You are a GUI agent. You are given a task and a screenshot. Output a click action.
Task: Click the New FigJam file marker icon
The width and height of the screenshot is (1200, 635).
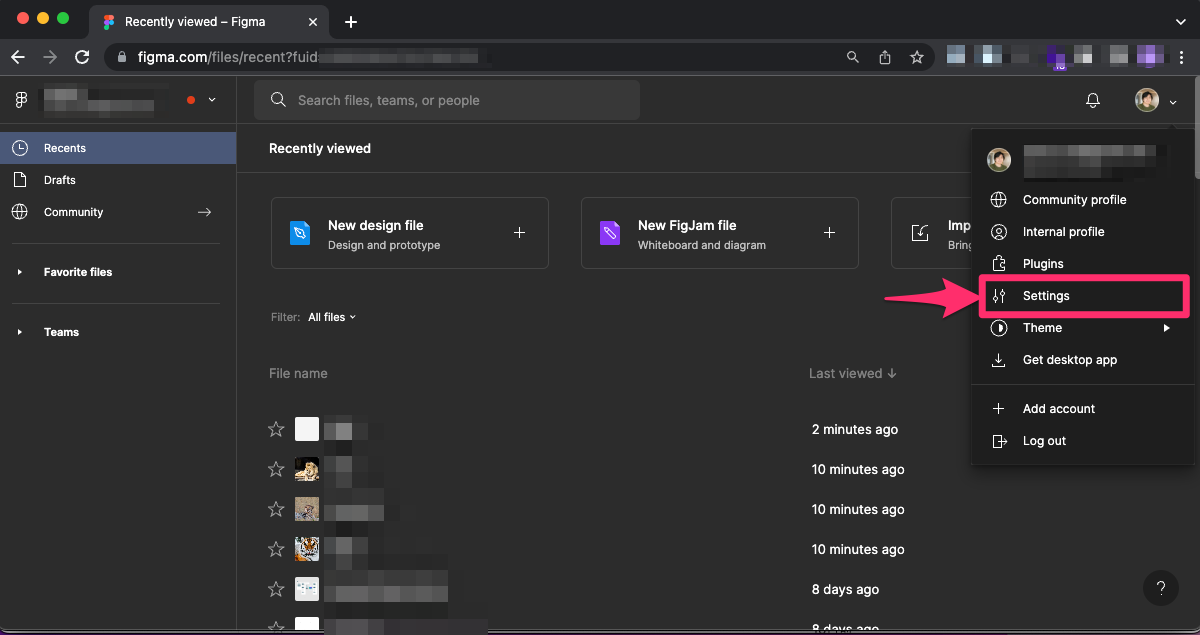(x=610, y=233)
